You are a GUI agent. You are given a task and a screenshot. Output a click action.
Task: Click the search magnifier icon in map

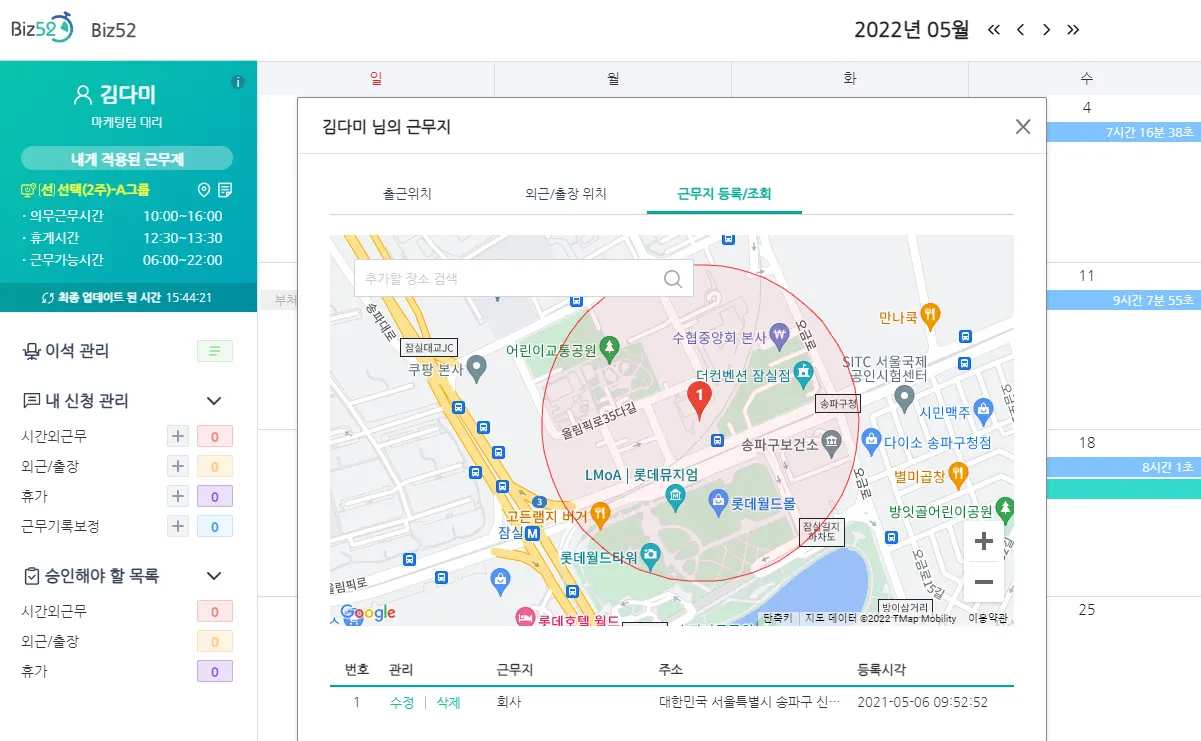673,278
